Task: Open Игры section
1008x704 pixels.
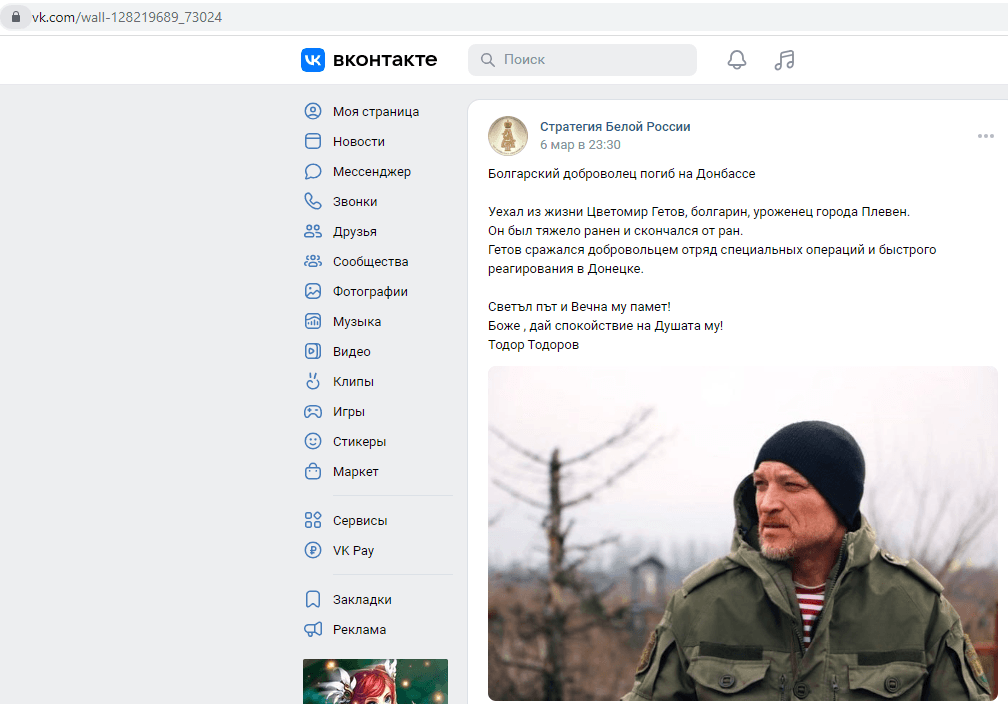Action: [x=348, y=411]
